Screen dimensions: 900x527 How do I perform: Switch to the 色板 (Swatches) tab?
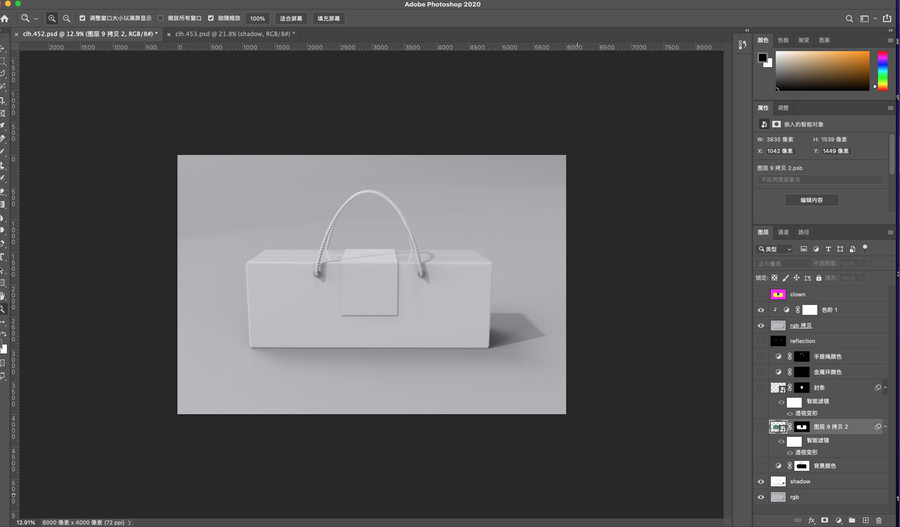click(783, 40)
